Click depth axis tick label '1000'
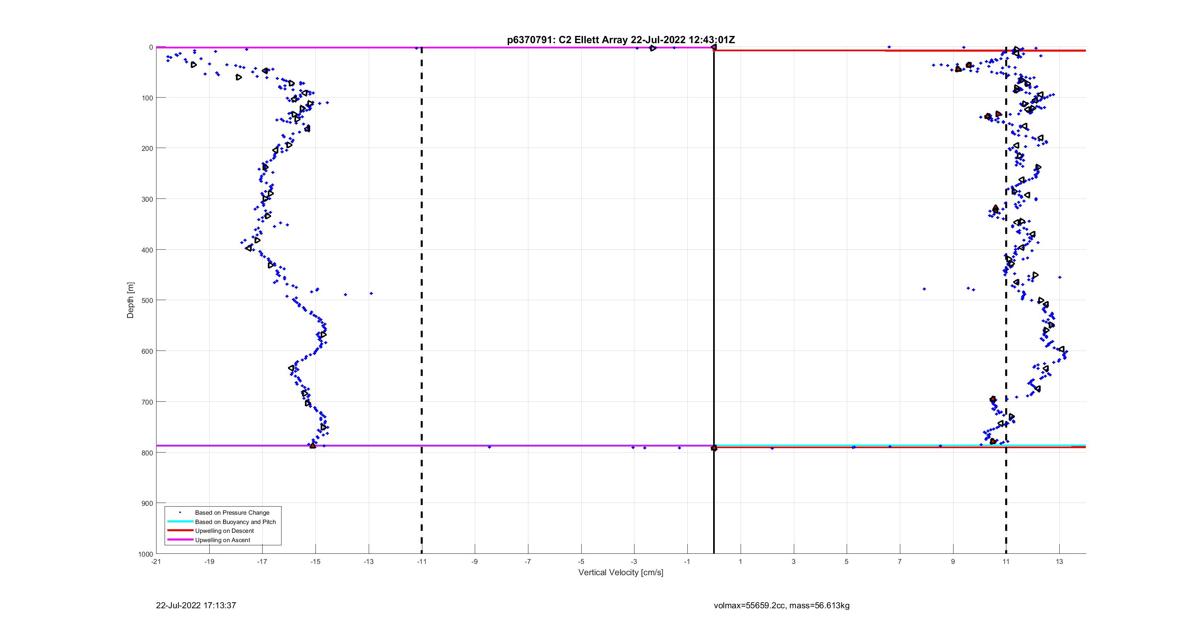 tap(144, 554)
